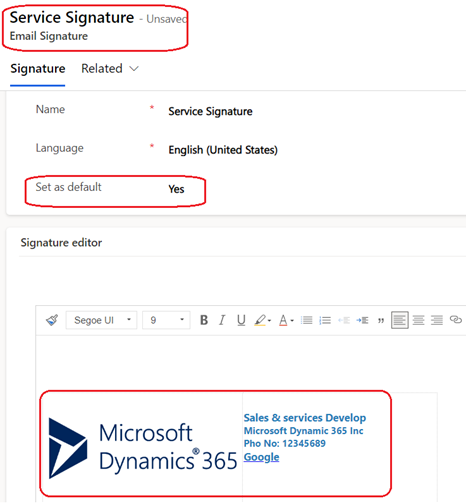Click the Language field label
This screenshot has width=466, height=503.
click(60, 148)
